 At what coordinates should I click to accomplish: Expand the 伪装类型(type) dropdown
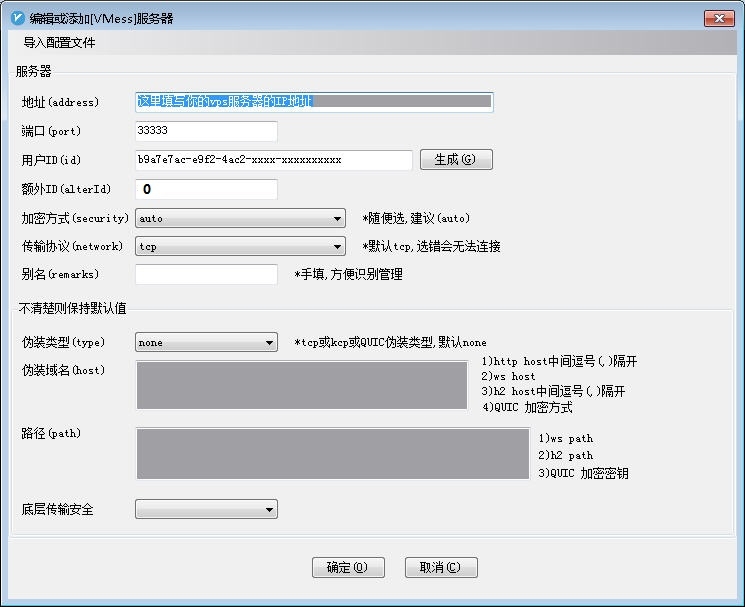pos(206,343)
